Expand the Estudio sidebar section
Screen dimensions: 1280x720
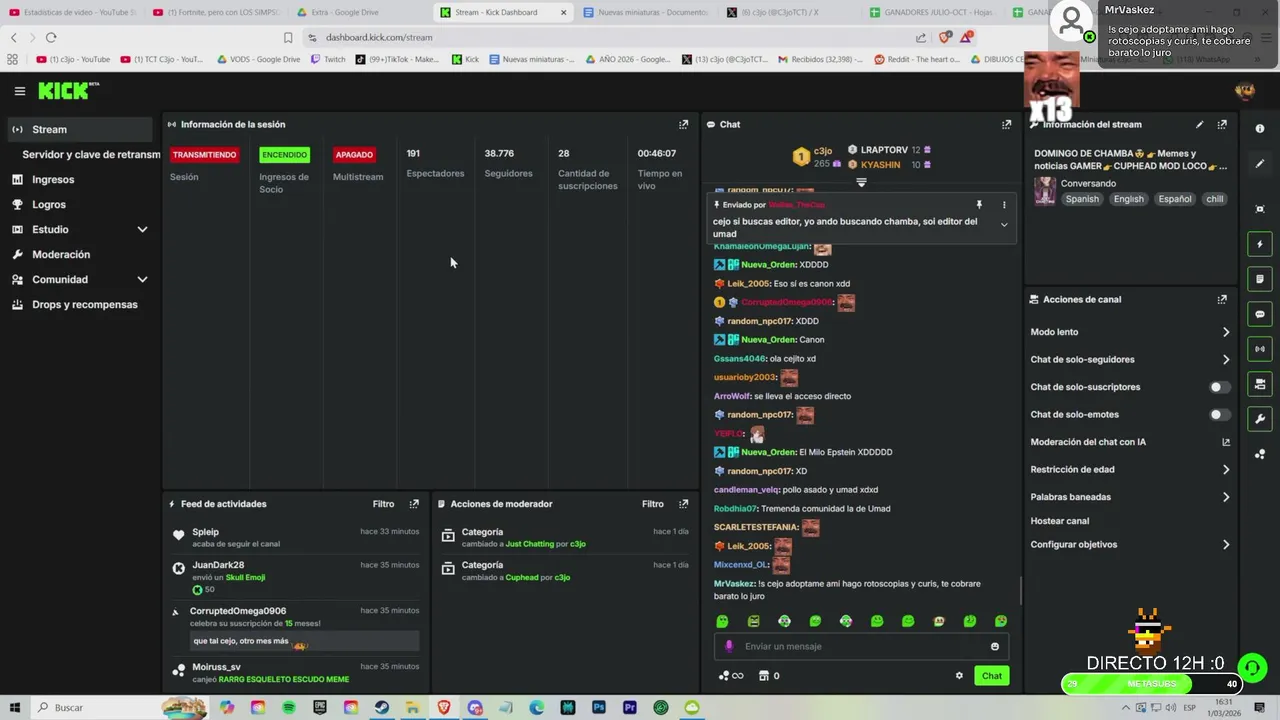(142, 230)
